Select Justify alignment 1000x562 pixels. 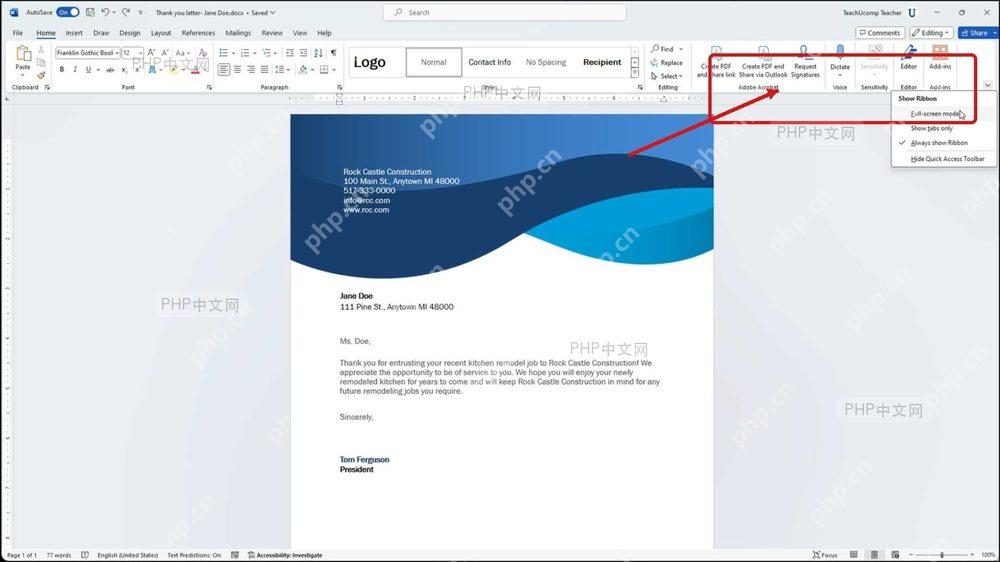(x=264, y=70)
